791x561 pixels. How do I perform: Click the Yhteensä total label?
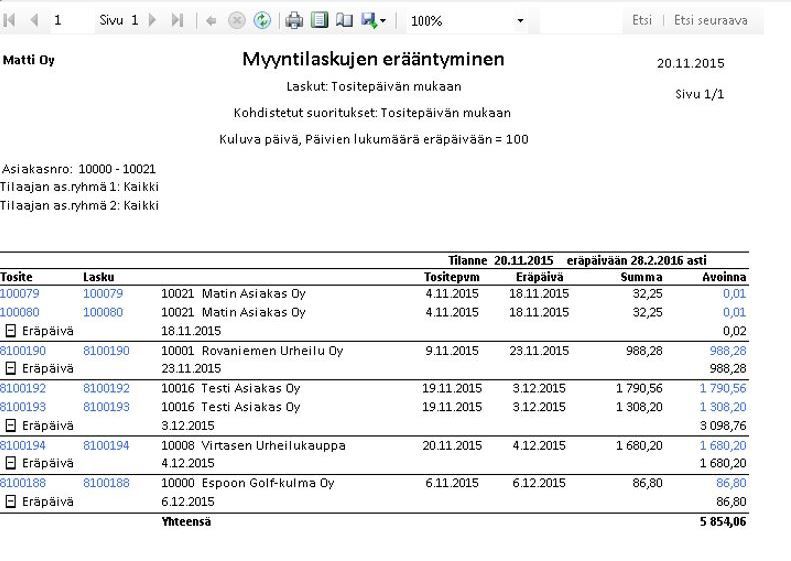point(186,522)
